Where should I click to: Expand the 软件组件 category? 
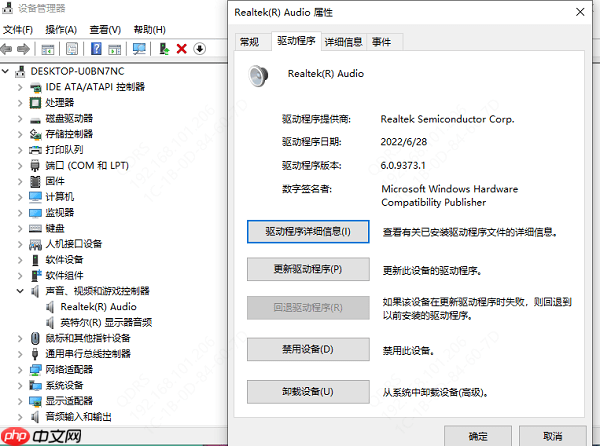coord(20,276)
